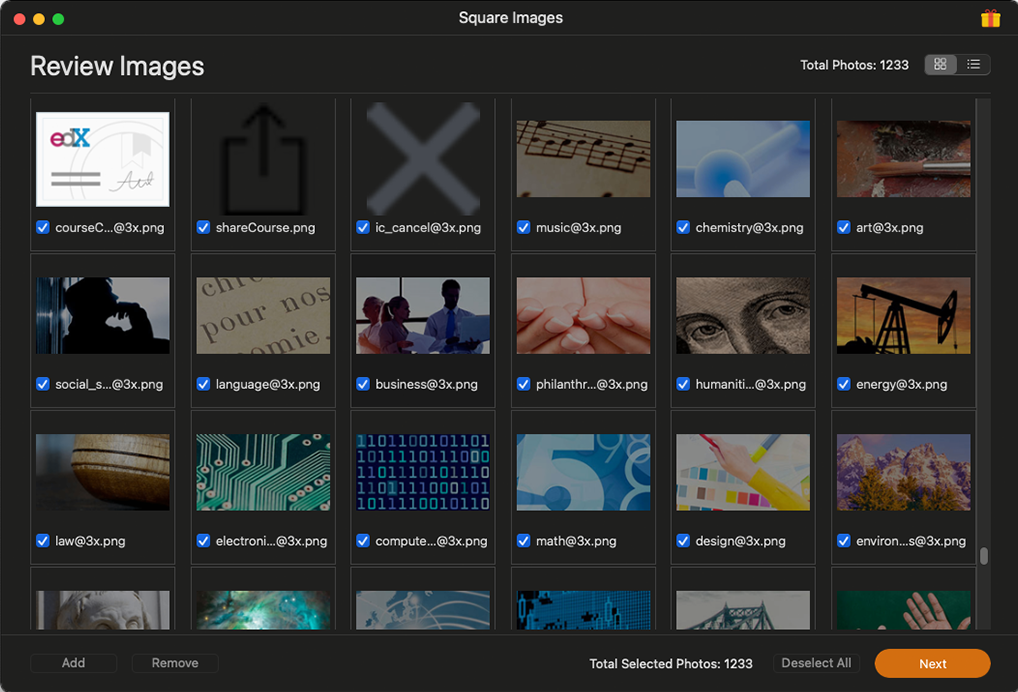The height and width of the screenshot is (692, 1018).
Task: Uncheck the courseC...@3x.png checkbox
Action: coord(43,227)
